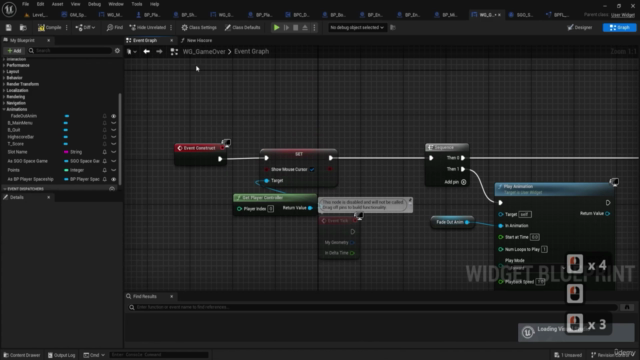The height and width of the screenshot is (360, 640).
Task: Click the Save blueprint icon
Action: pos(9,27)
